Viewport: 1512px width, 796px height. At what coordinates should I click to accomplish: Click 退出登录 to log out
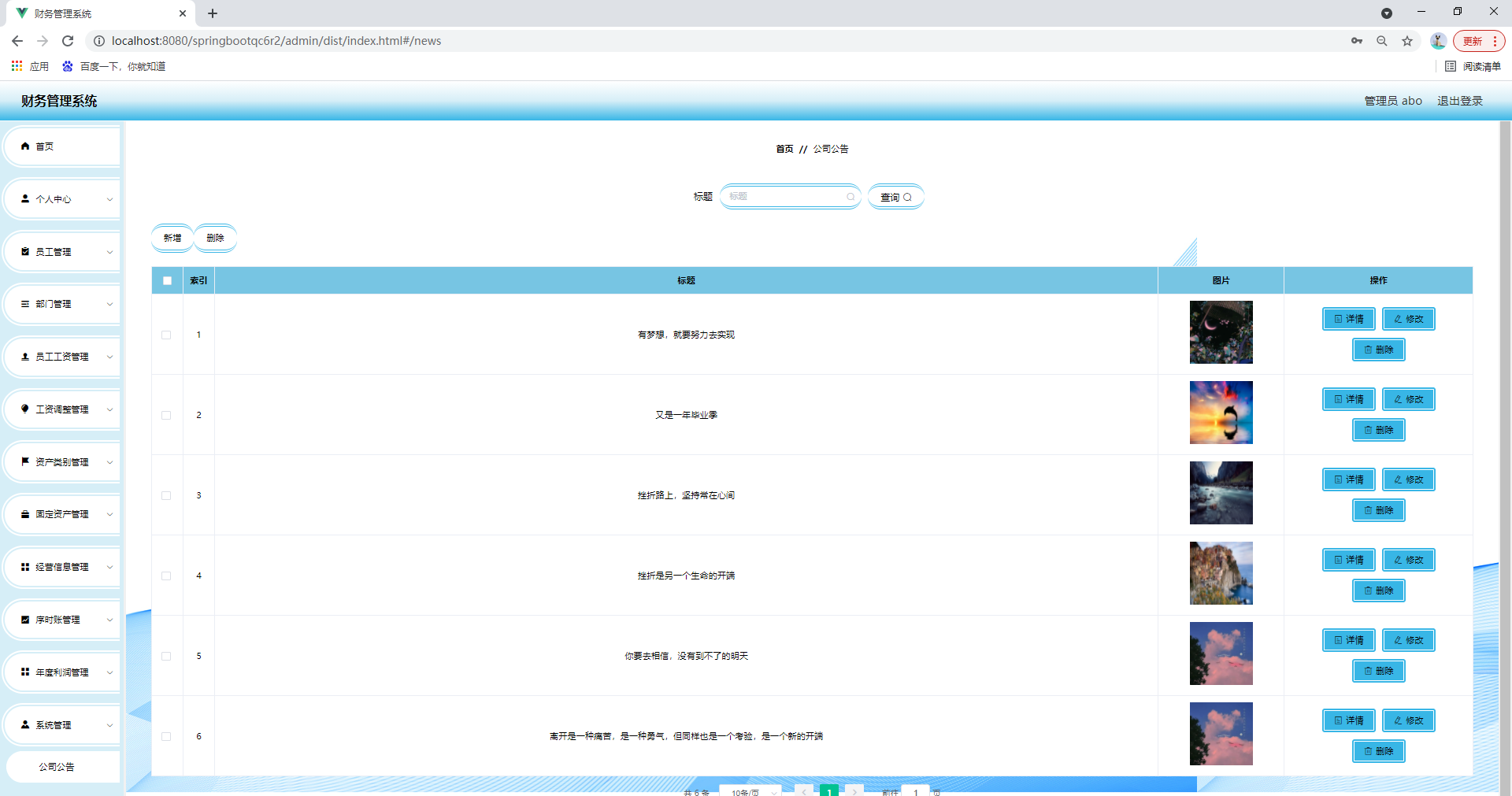[x=1459, y=101]
